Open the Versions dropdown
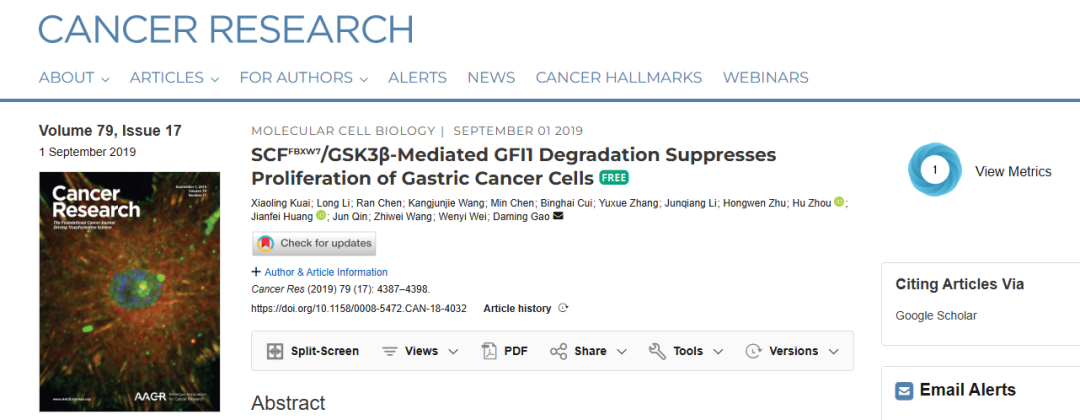Image resolution: width=1080 pixels, height=420 pixels. 792,351
